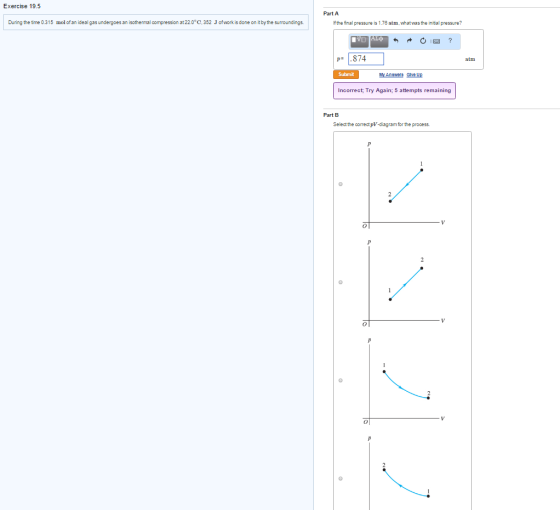Click the question mark help icon
The height and width of the screenshot is (510, 560).
[x=450, y=41]
